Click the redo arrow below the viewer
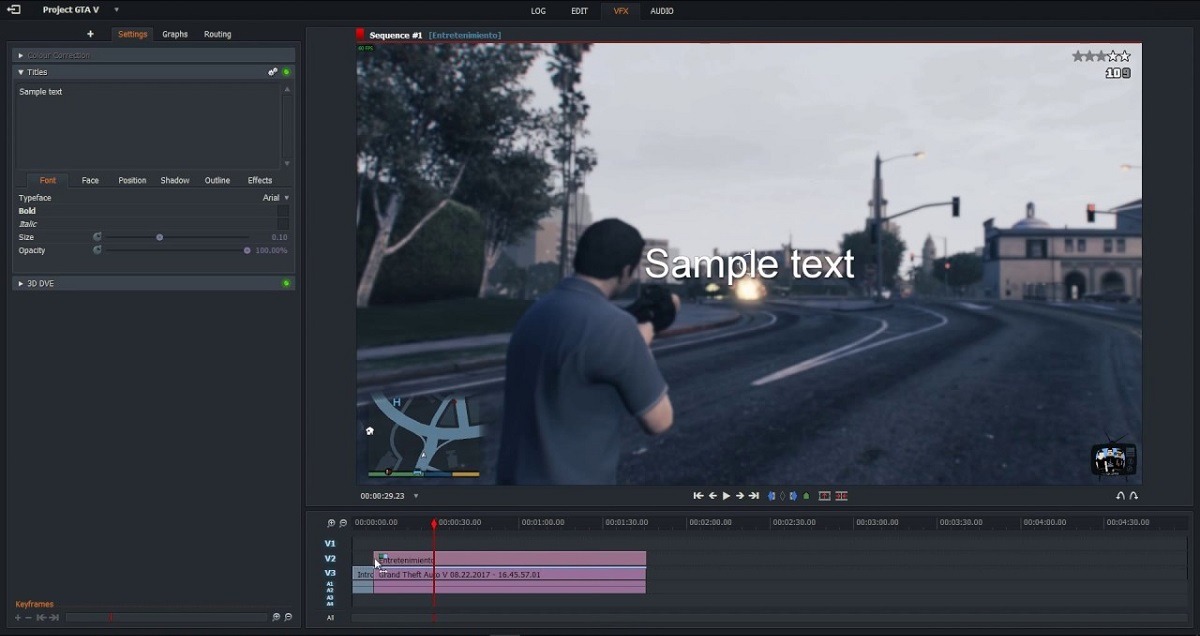 [x=1134, y=496]
